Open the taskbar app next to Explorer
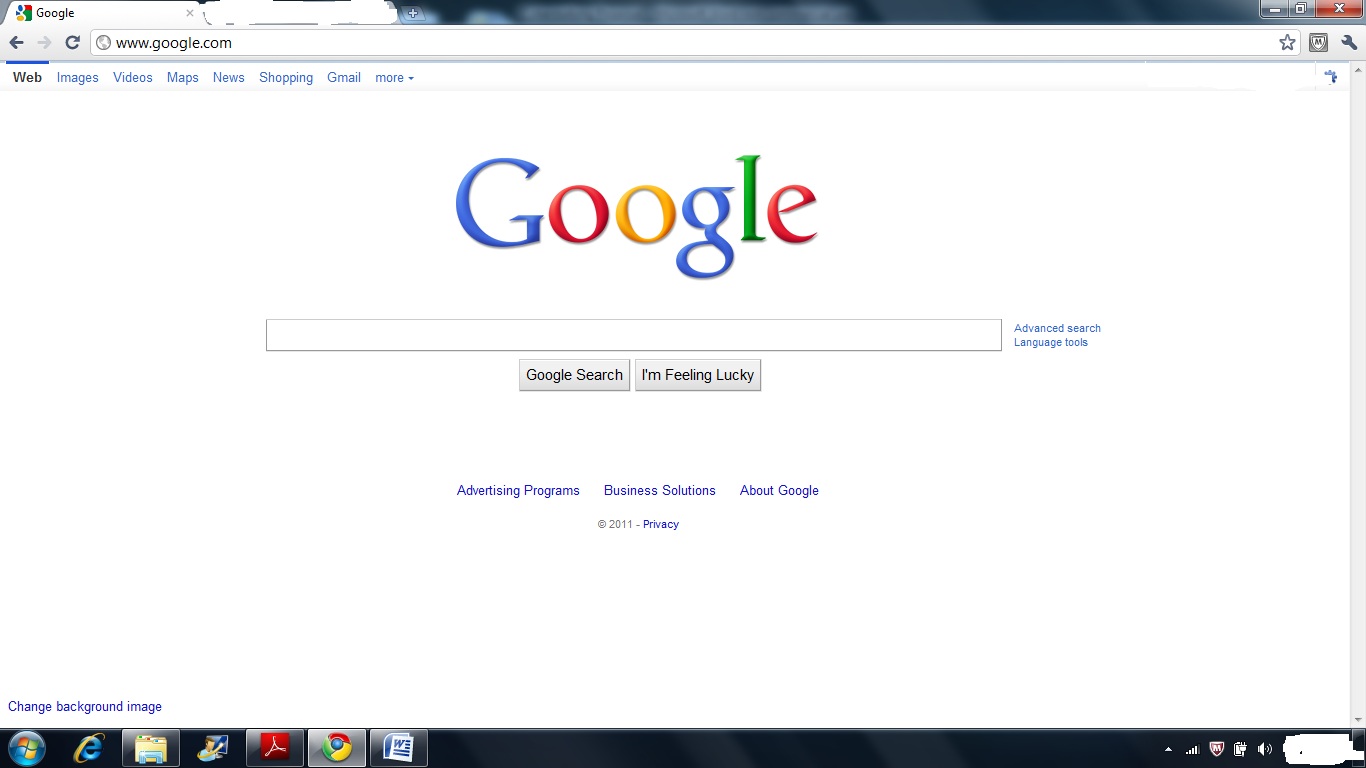 coord(213,748)
